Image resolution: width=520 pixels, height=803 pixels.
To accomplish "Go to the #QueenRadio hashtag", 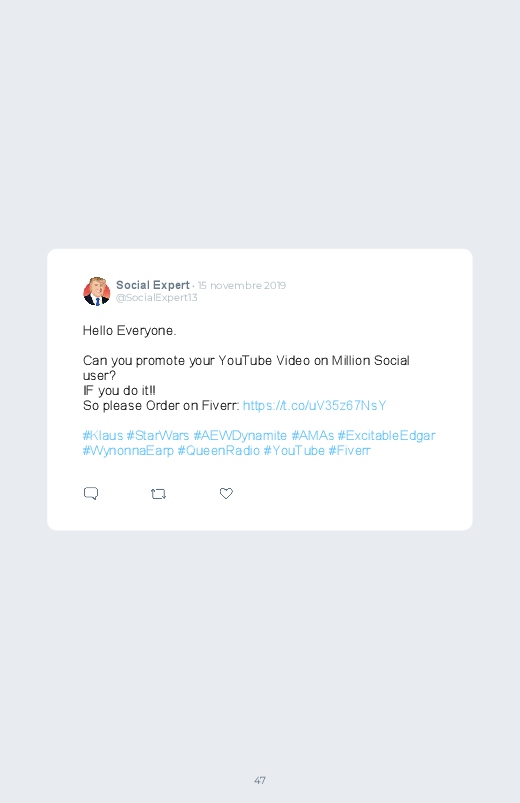I will 218,451.
